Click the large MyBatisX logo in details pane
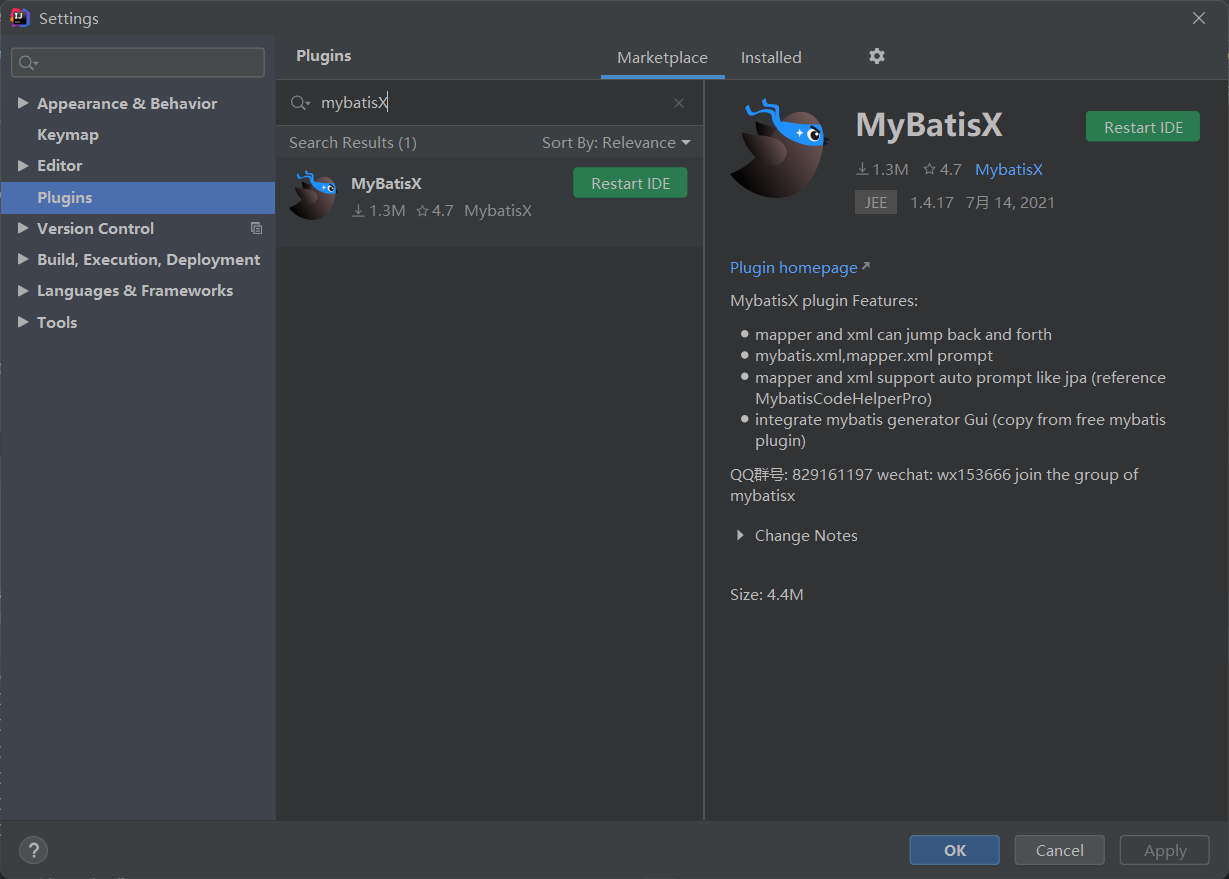This screenshot has height=879, width=1229. pos(780,148)
